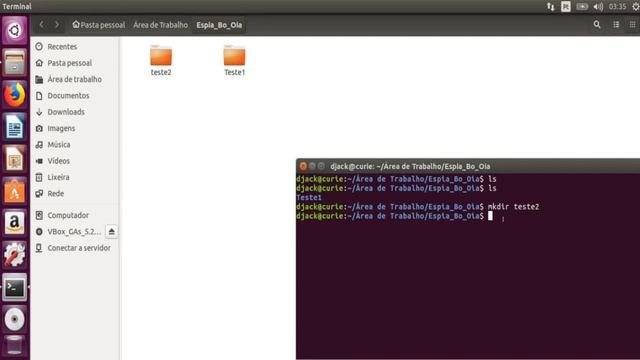Viewport: 640px width, 360px height.
Task: Click the terminal prompt cursor
Action: (x=490, y=216)
